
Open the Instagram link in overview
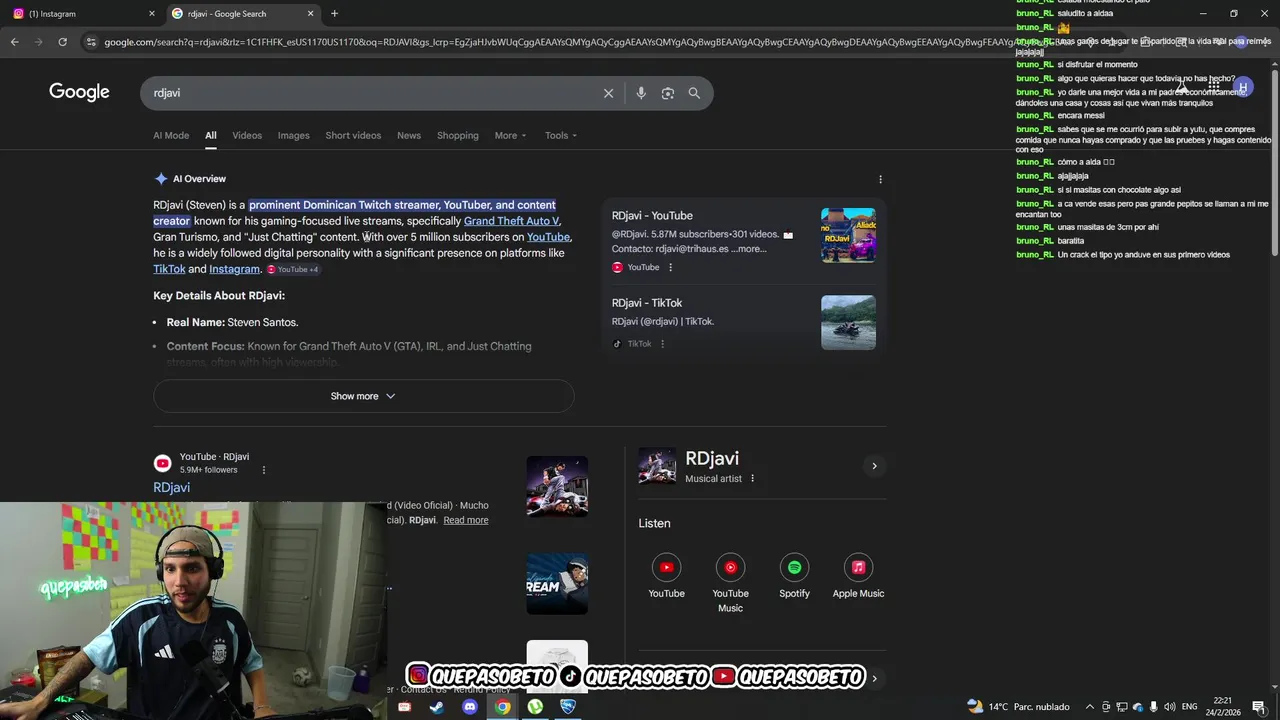(x=234, y=269)
